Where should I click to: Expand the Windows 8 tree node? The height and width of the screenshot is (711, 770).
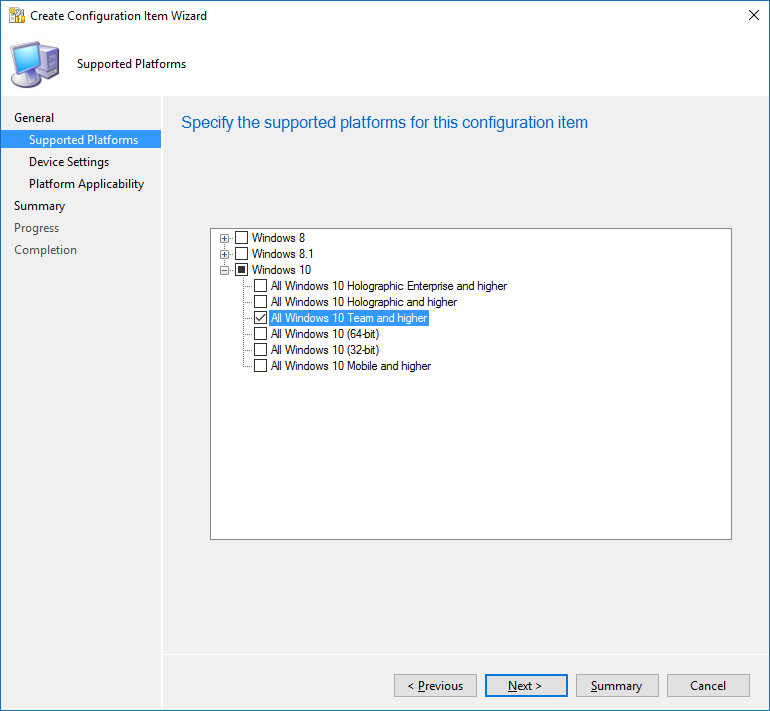click(x=224, y=238)
